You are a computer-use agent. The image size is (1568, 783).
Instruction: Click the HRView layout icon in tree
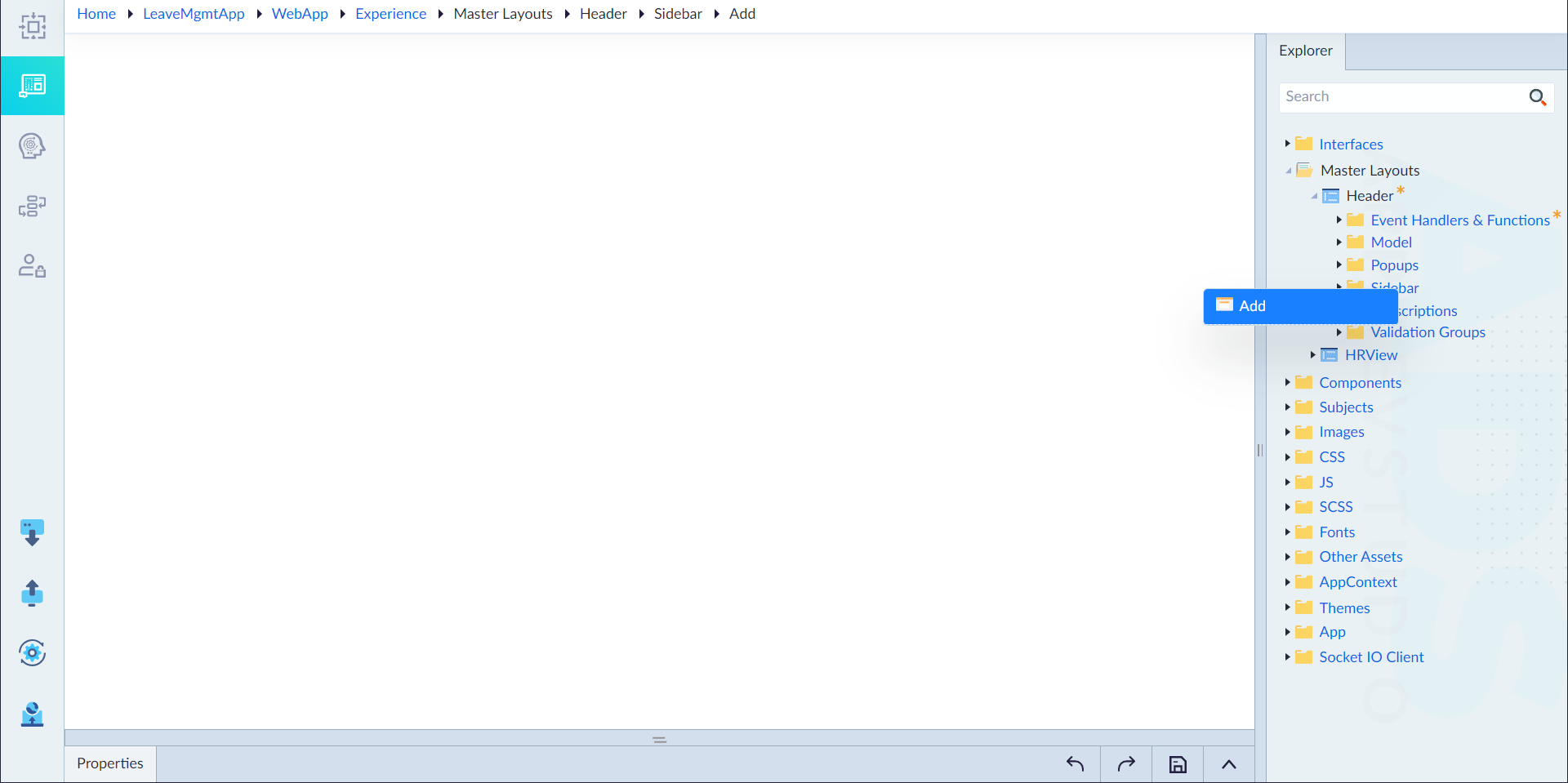pyautogui.click(x=1330, y=355)
